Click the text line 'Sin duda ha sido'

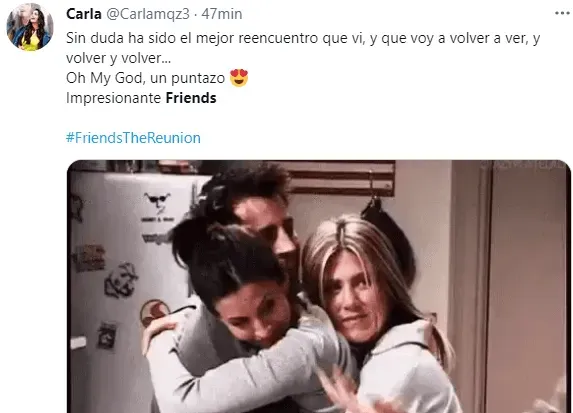pyautogui.click(x=303, y=38)
